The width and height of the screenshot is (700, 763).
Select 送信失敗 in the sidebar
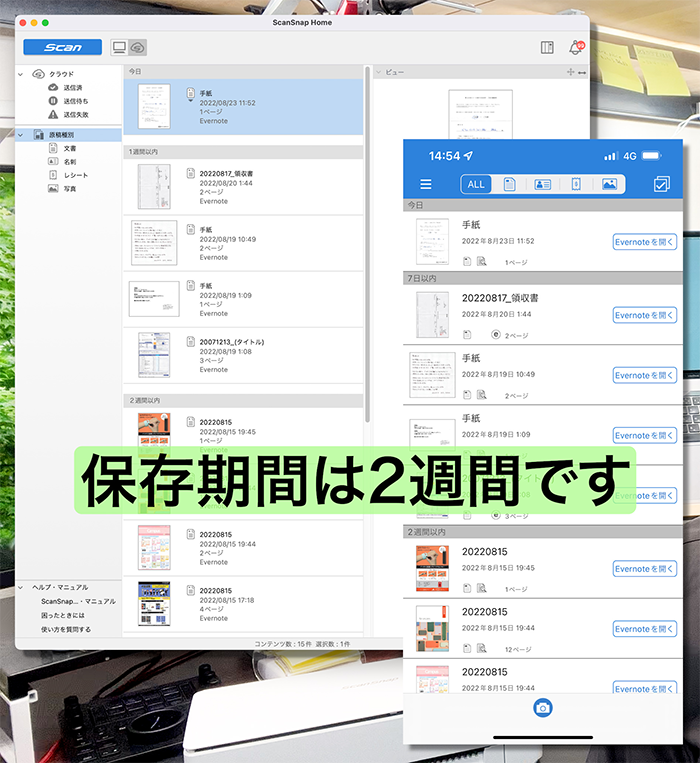(76, 115)
